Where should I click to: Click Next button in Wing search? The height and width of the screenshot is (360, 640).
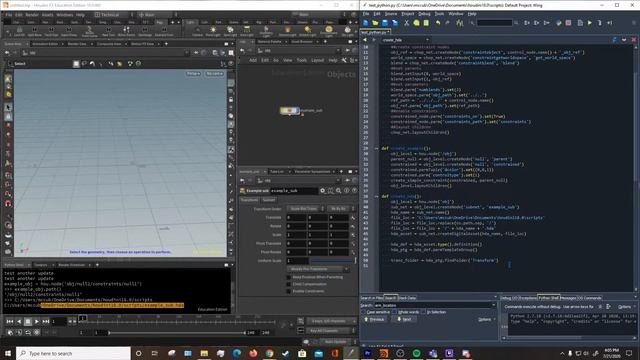404,319
